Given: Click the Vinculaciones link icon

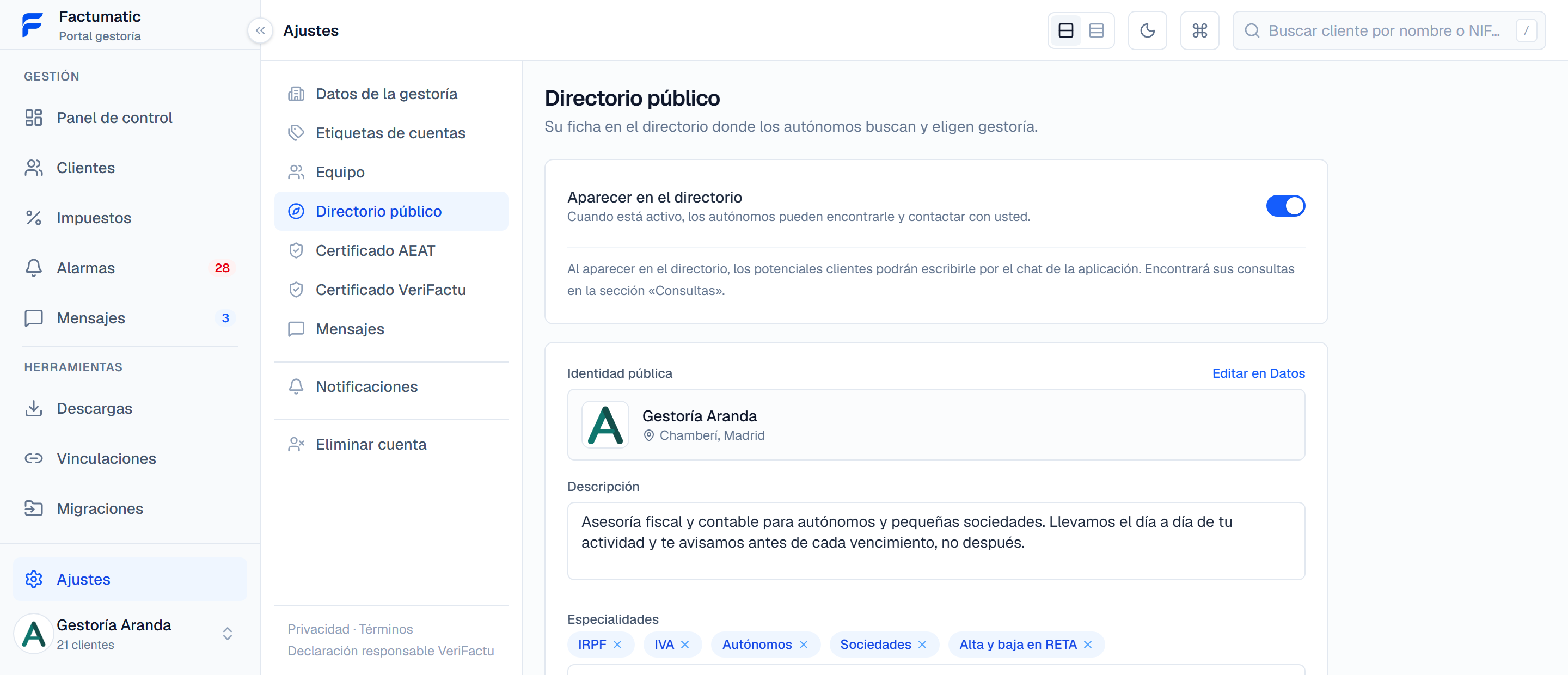Looking at the screenshot, I should pyautogui.click(x=33, y=458).
